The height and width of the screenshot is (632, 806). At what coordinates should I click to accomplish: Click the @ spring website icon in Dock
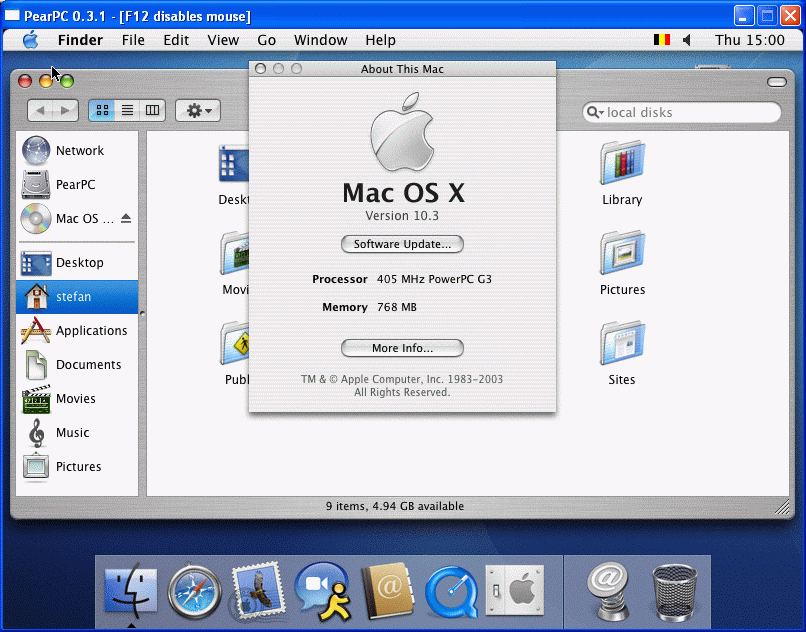[610, 590]
